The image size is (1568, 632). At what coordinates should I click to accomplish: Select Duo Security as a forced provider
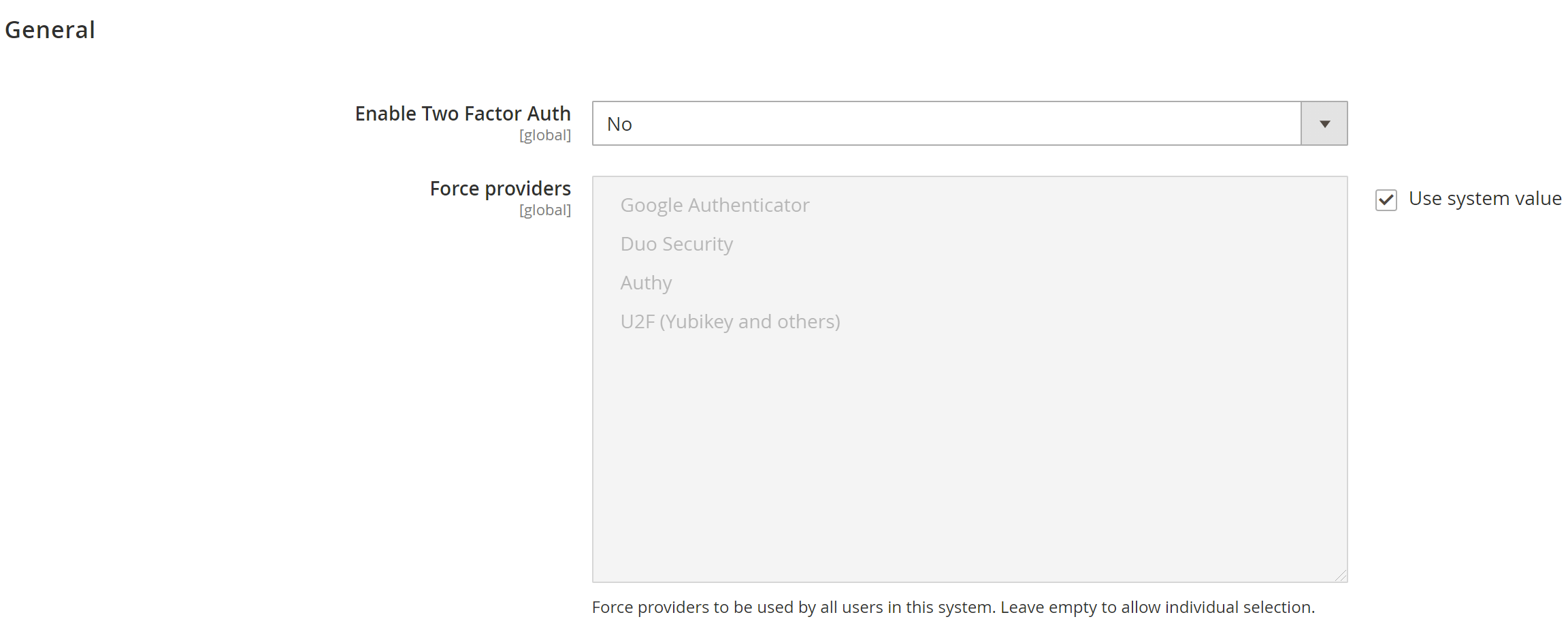tap(676, 243)
